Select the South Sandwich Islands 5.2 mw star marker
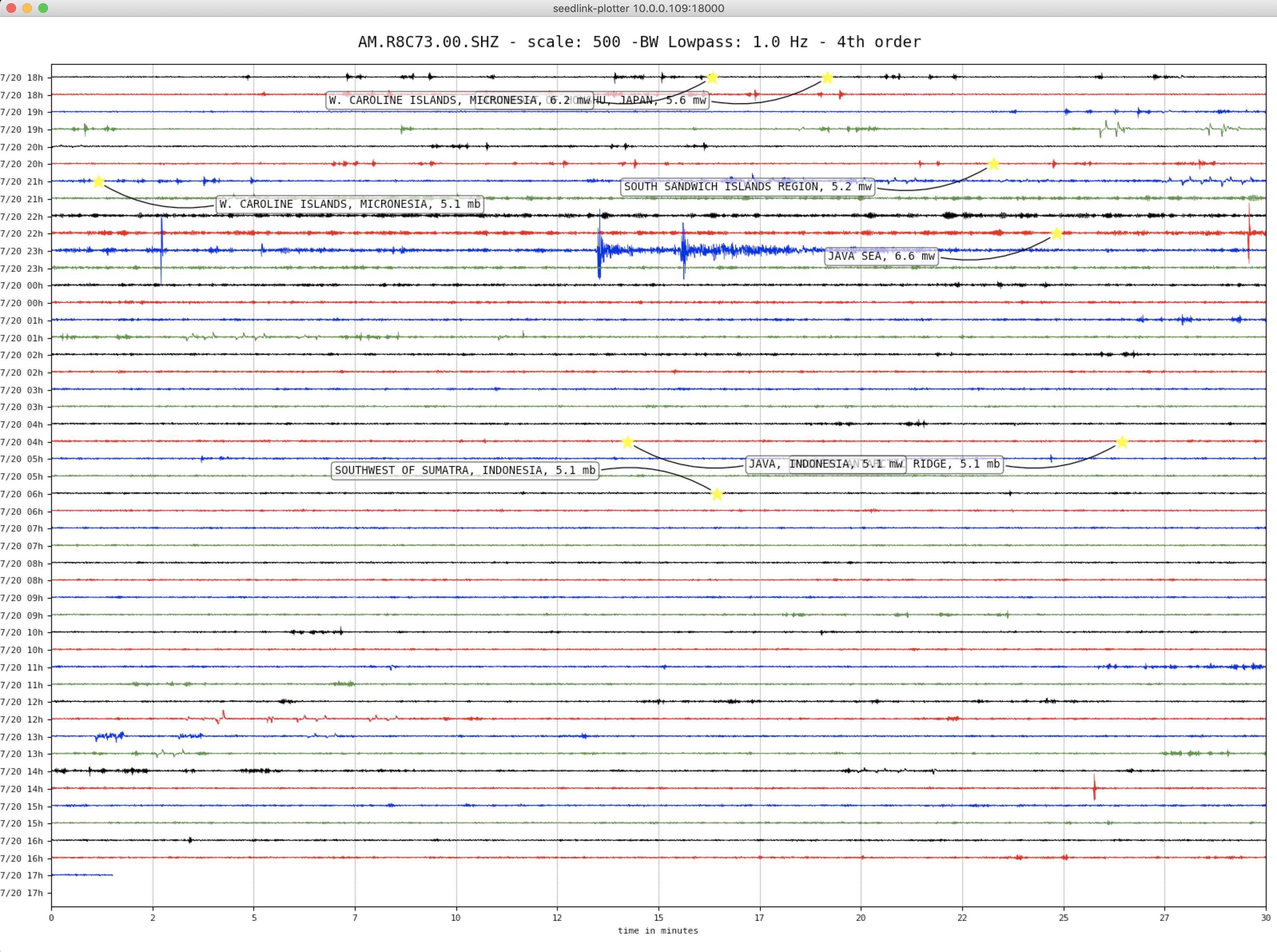 coord(993,163)
